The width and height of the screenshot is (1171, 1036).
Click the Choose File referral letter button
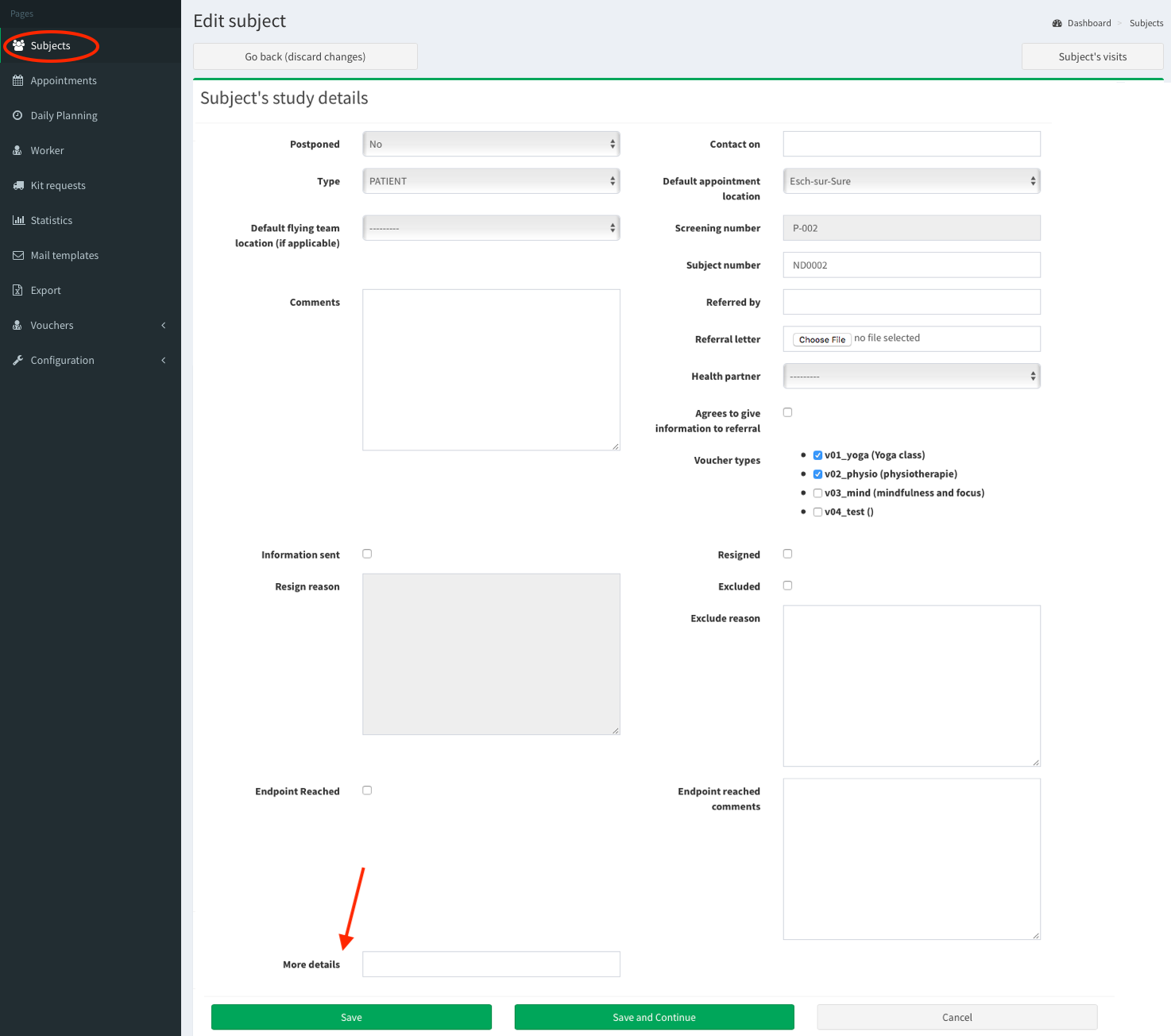tap(821, 339)
